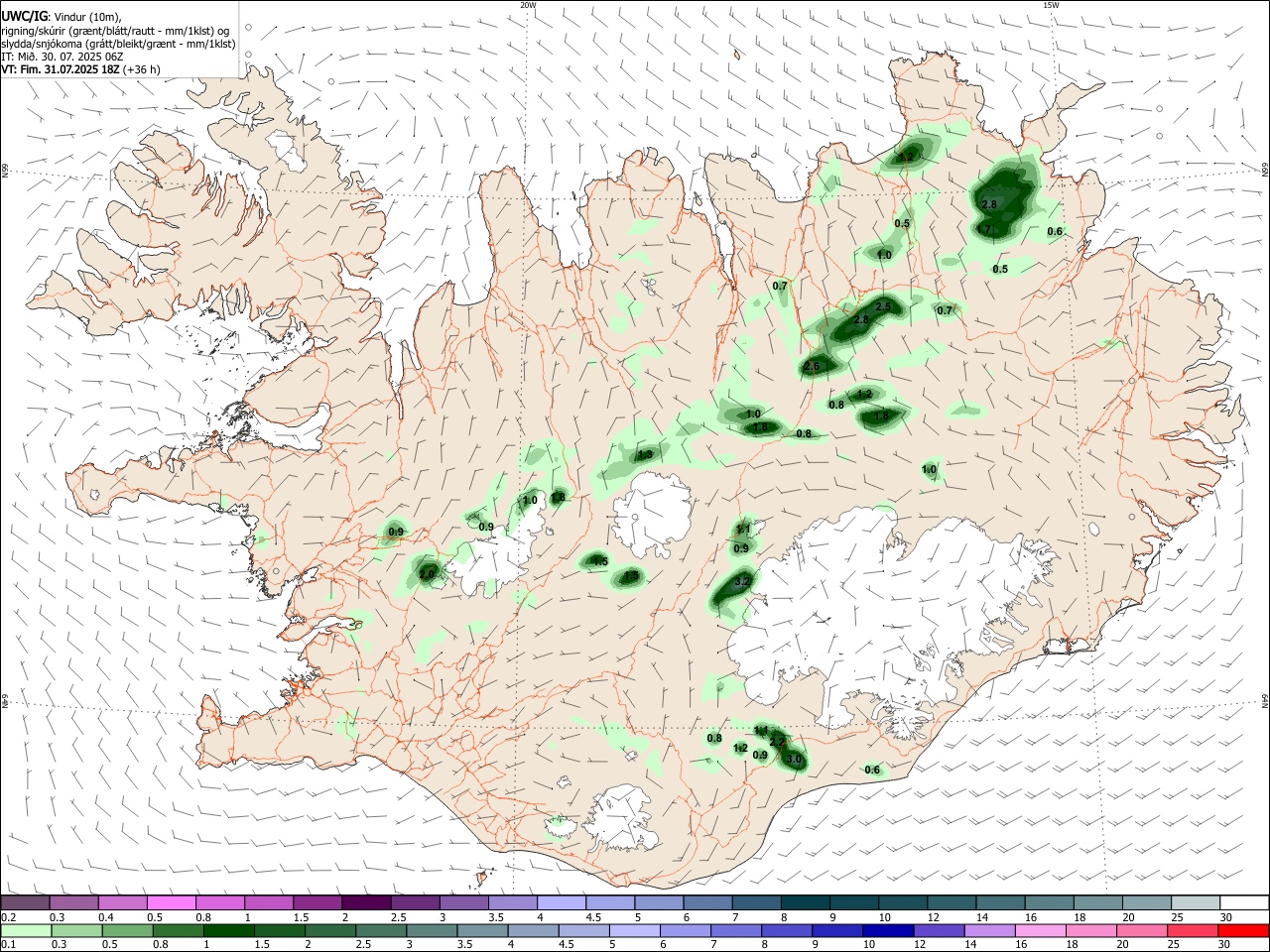Select the 2.6 precipitation value on the map

click(812, 367)
